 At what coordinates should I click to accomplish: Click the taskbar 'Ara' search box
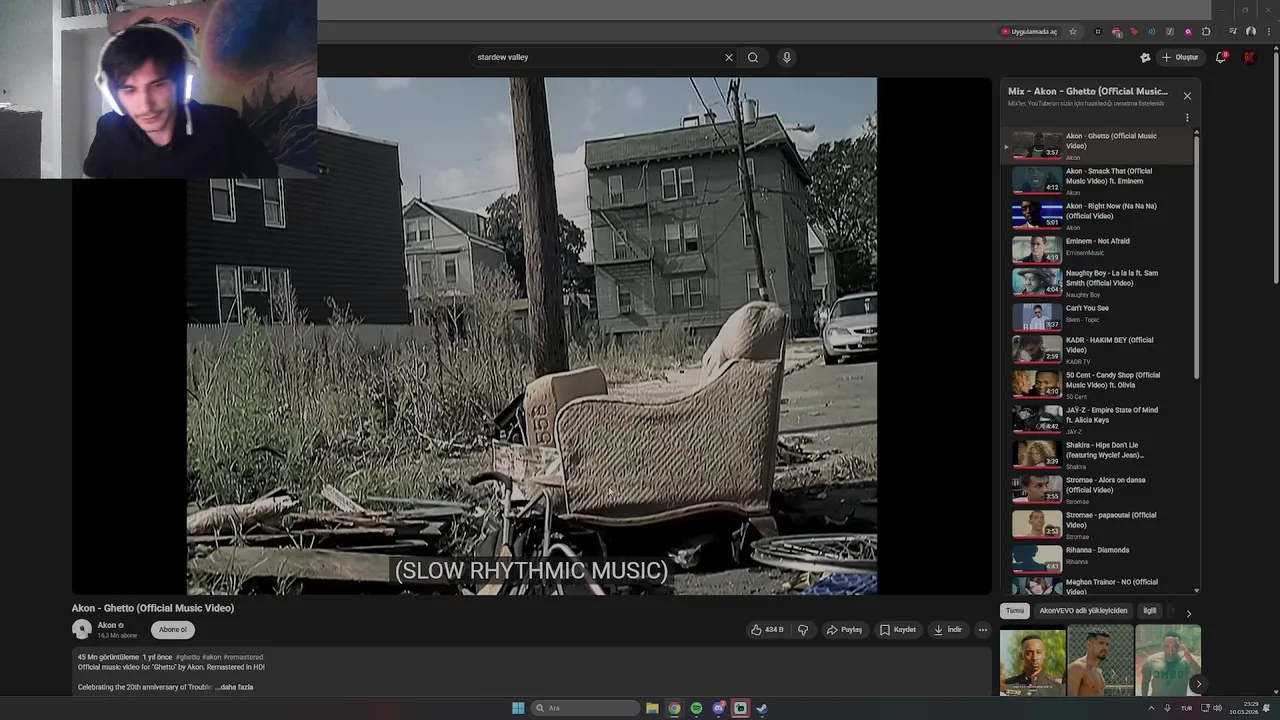coord(585,708)
